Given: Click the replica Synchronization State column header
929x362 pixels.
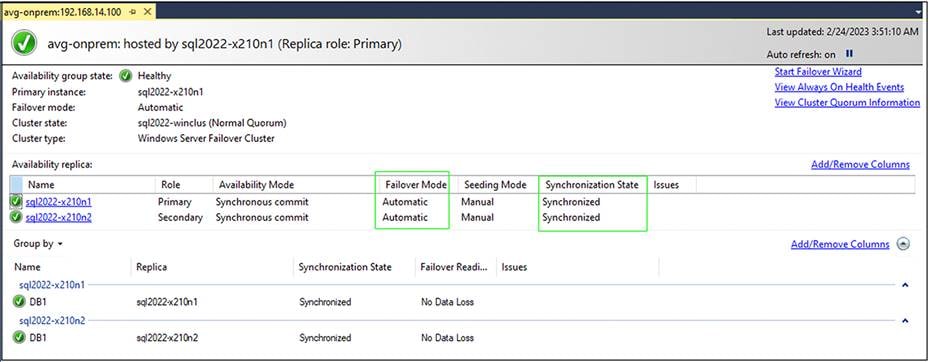Looking at the screenshot, I should click(592, 185).
